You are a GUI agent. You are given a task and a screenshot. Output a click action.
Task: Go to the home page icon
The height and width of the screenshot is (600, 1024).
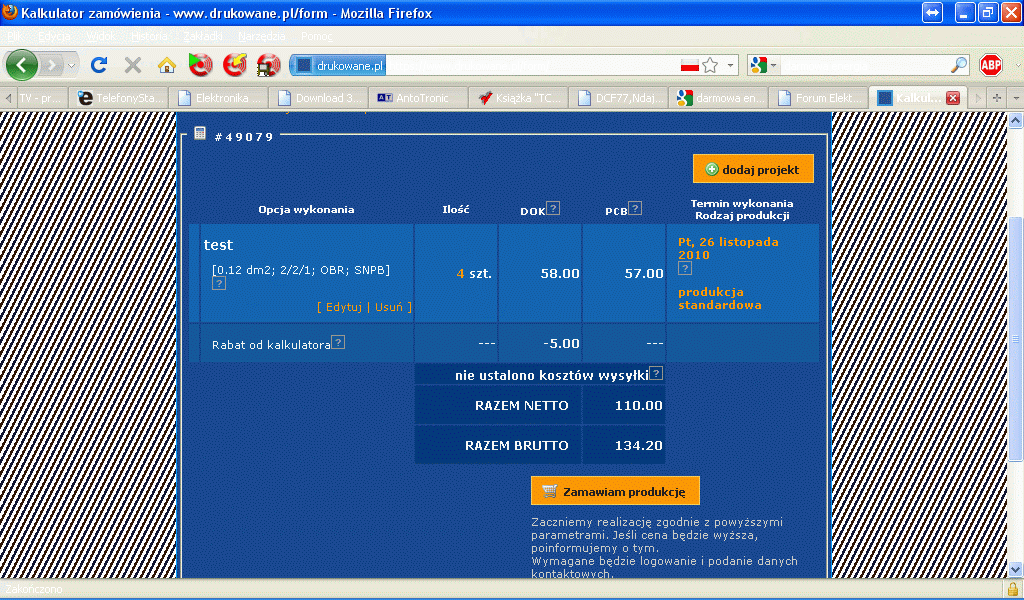click(x=166, y=65)
